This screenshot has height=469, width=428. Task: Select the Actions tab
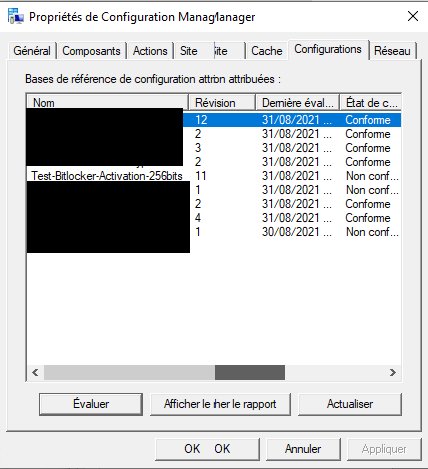coord(150,51)
